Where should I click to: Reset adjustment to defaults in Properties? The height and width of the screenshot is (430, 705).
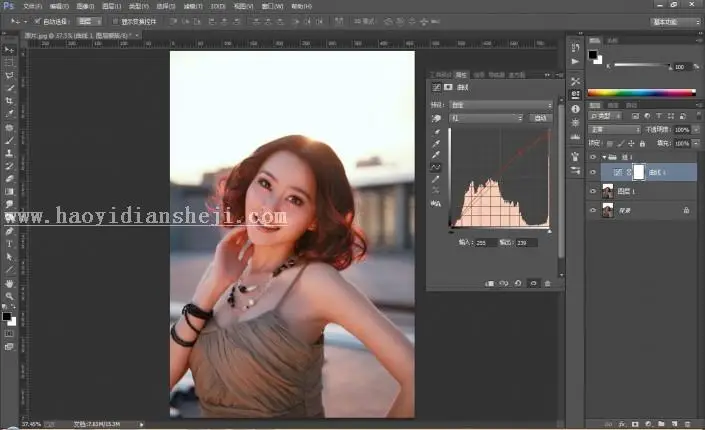click(x=518, y=283)
